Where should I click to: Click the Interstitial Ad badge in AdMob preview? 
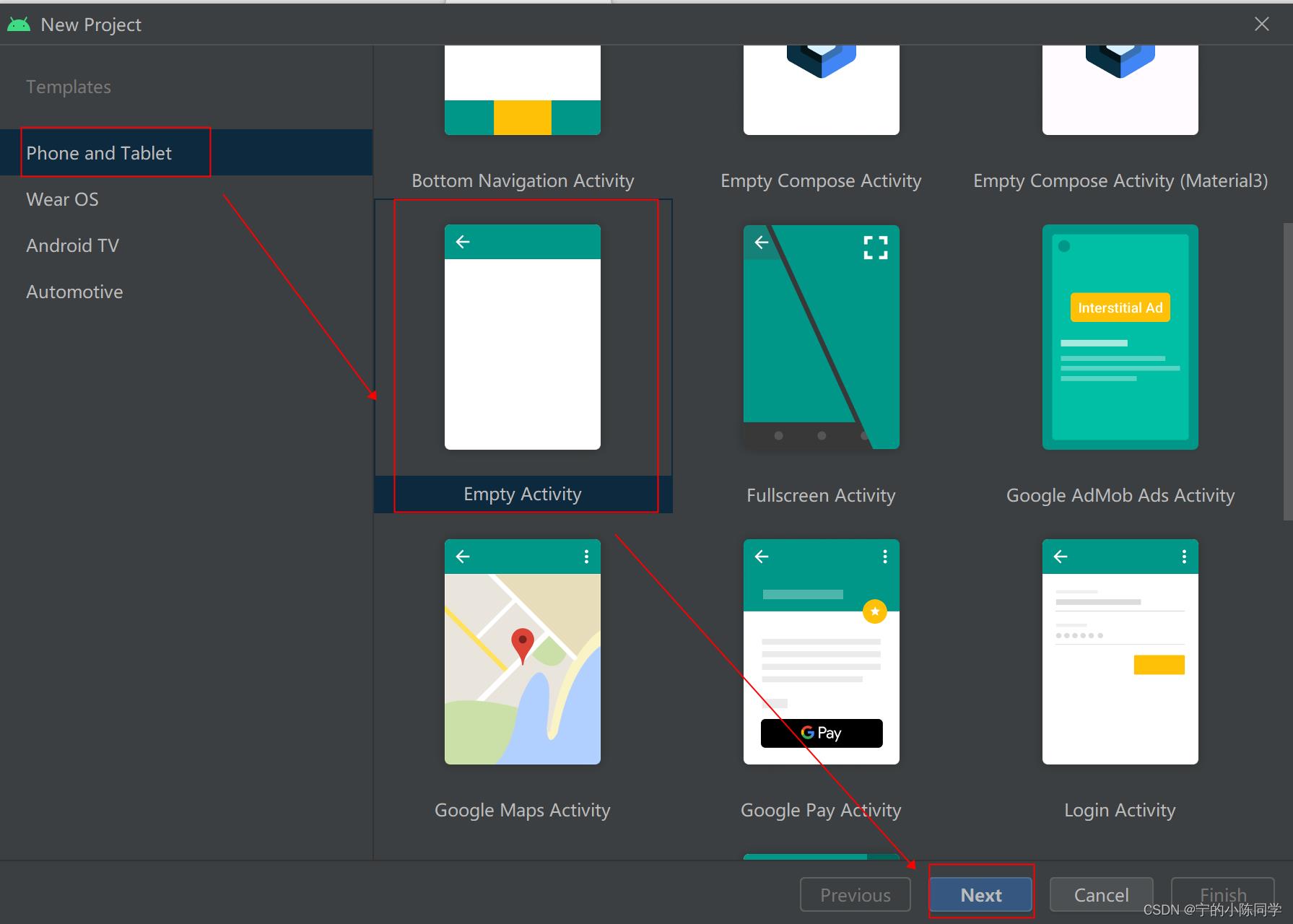click(1120, 308)
